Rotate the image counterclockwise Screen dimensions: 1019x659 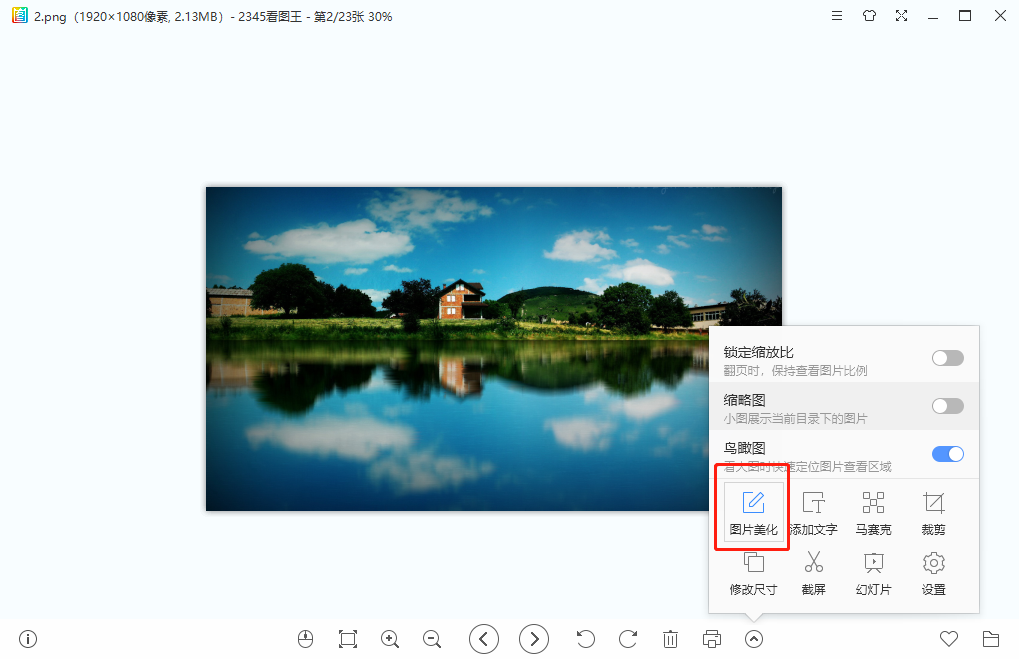[x=584, y=638]
